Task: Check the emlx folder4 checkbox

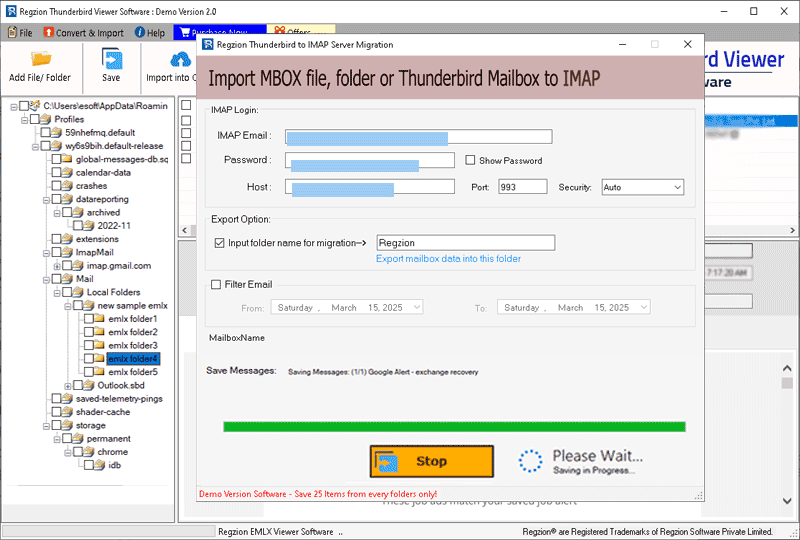Action: (88, 358)
